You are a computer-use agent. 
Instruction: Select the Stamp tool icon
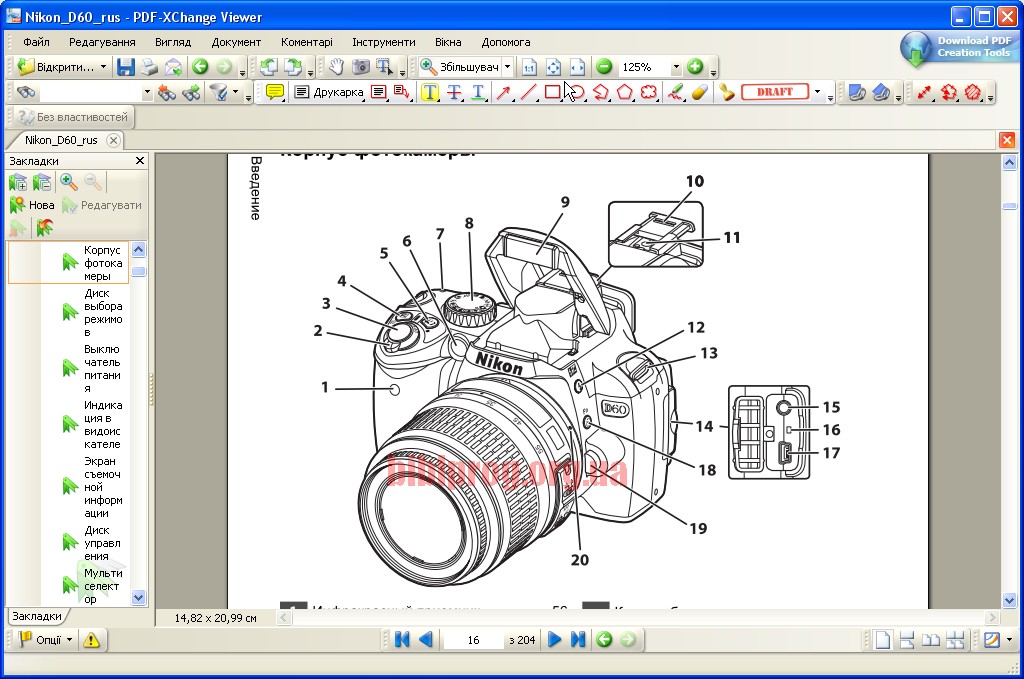pyautogui.click(x=726, y=92)
